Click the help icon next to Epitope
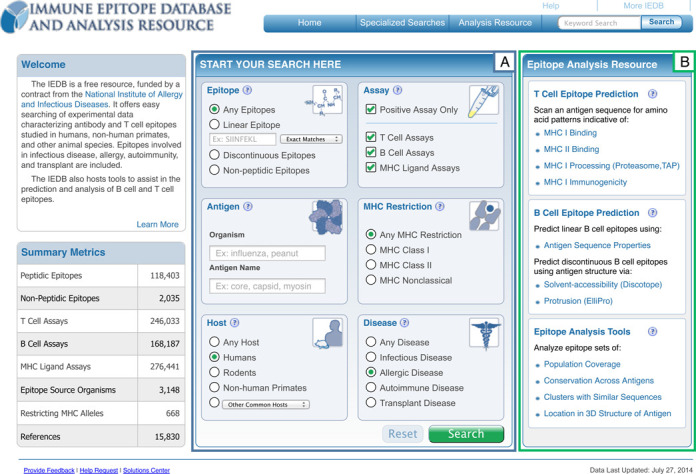This screenshot has height=474, width=696. coord(247,91)
